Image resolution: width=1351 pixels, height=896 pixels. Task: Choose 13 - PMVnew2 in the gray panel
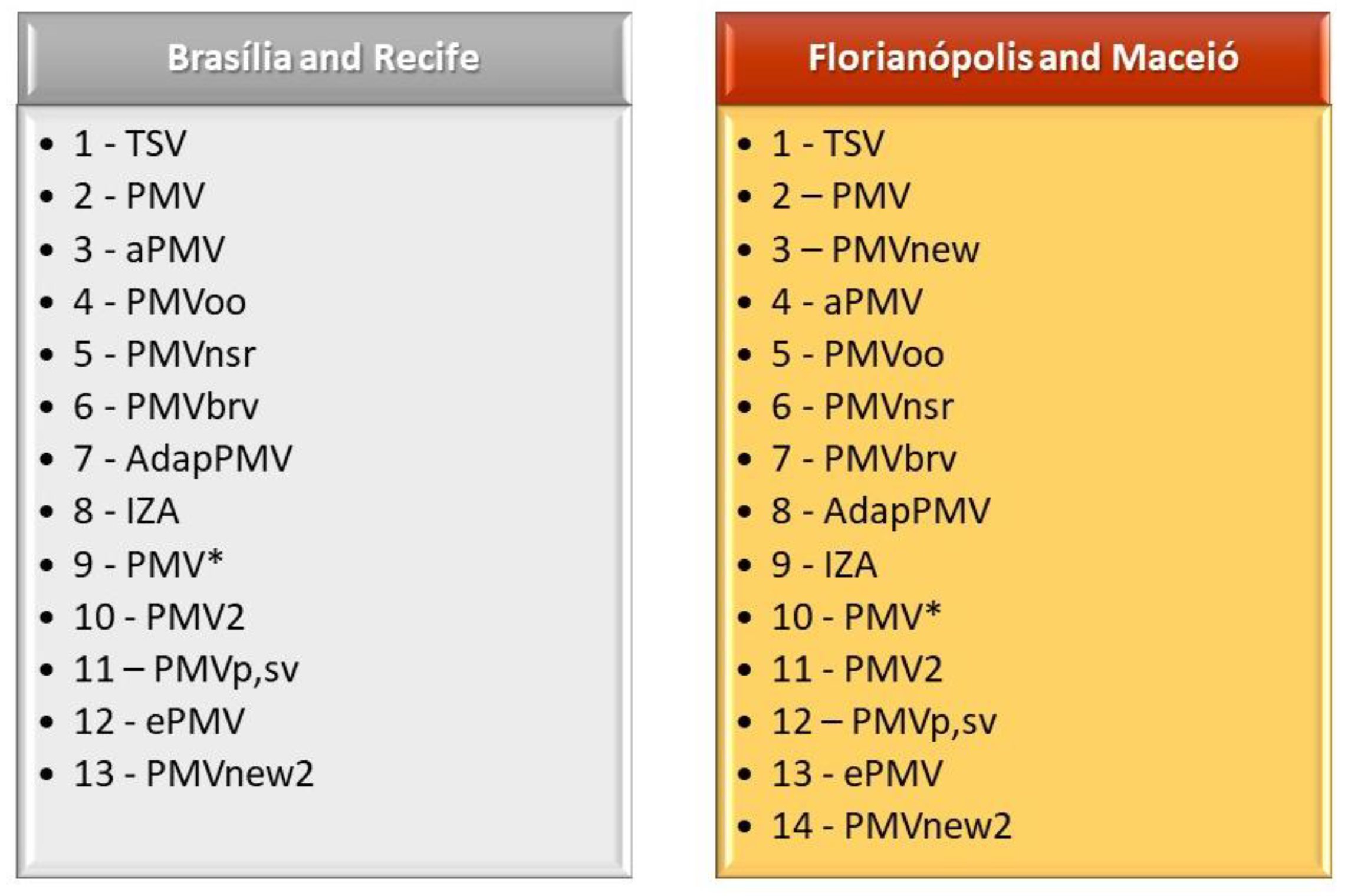(x=193, y=773)
